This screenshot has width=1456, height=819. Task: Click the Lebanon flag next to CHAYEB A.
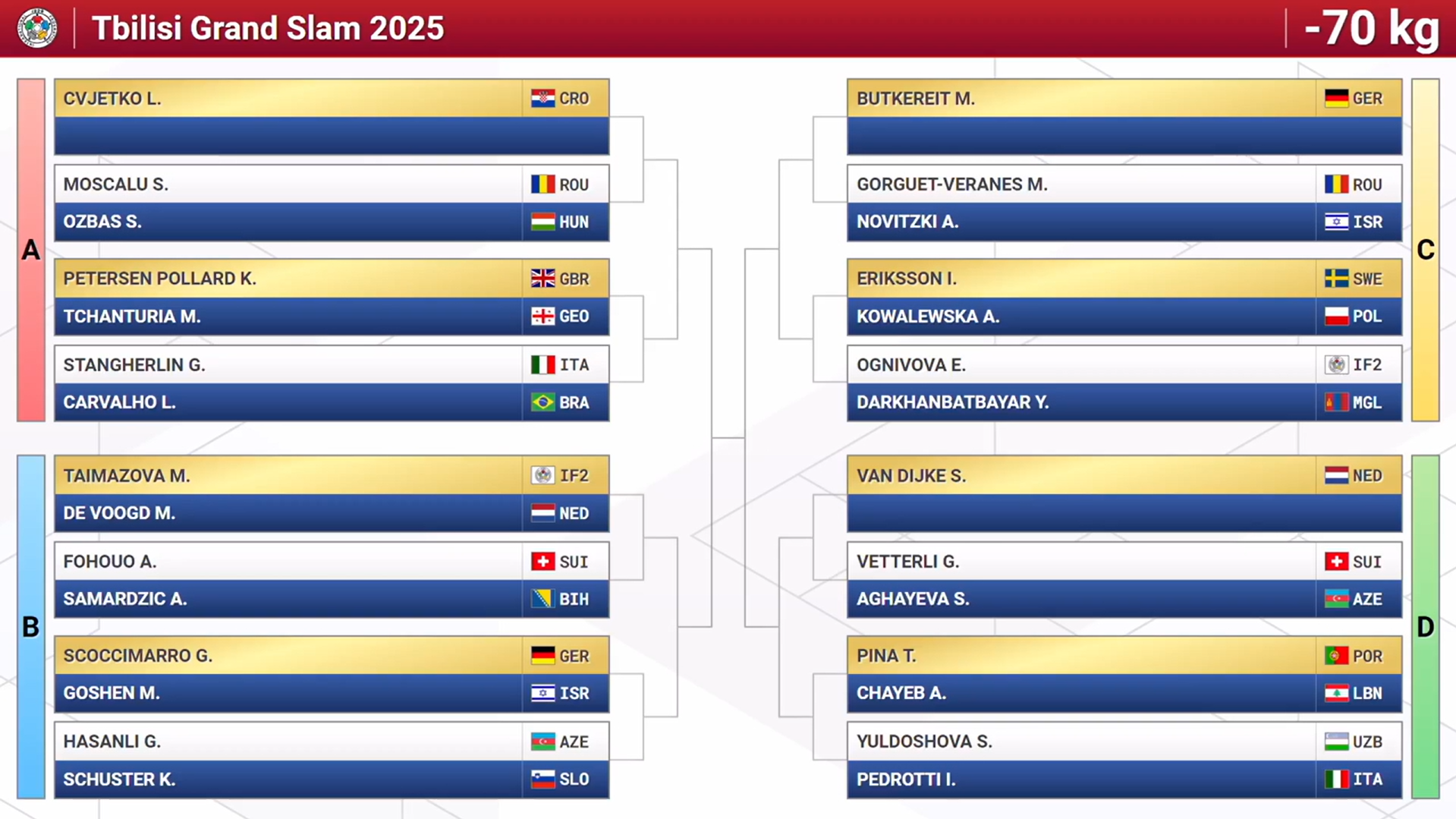(x=1336, y=693)
